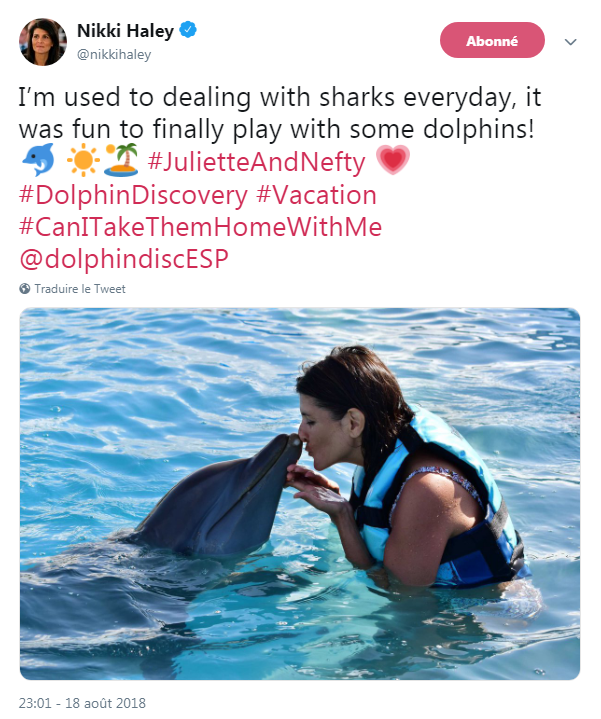The image size is (601, 719).
Task: Toggle the Abonné follow button
Action: 492,40
